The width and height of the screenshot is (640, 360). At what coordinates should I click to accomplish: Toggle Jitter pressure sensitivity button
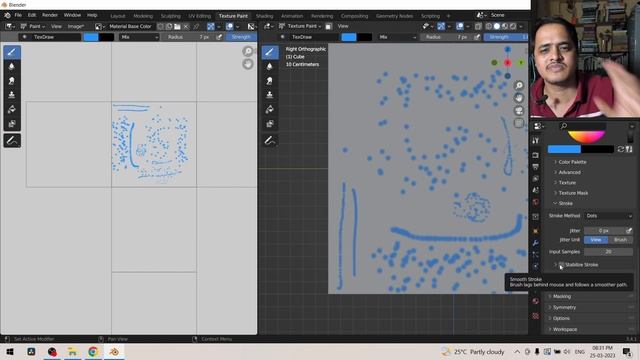tap(629, 231)
